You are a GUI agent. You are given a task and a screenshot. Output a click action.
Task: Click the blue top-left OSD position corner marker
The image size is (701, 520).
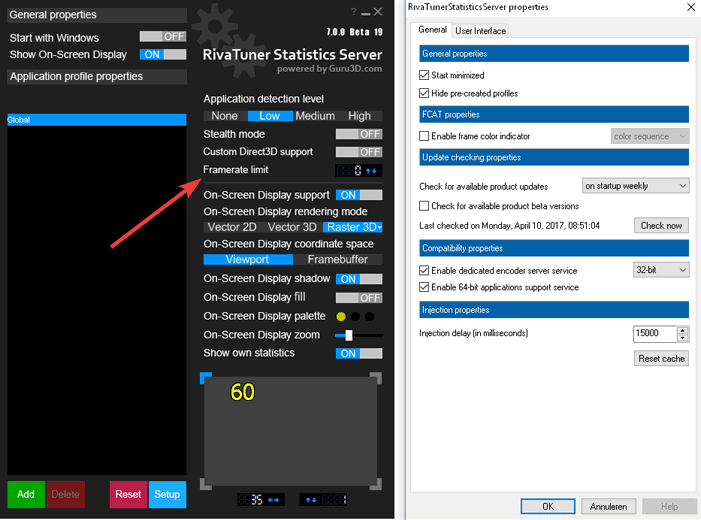pos(206,378)
